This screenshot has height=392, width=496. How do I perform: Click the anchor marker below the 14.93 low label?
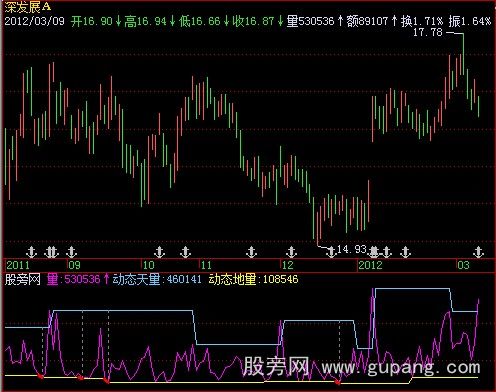pos(331,252)
